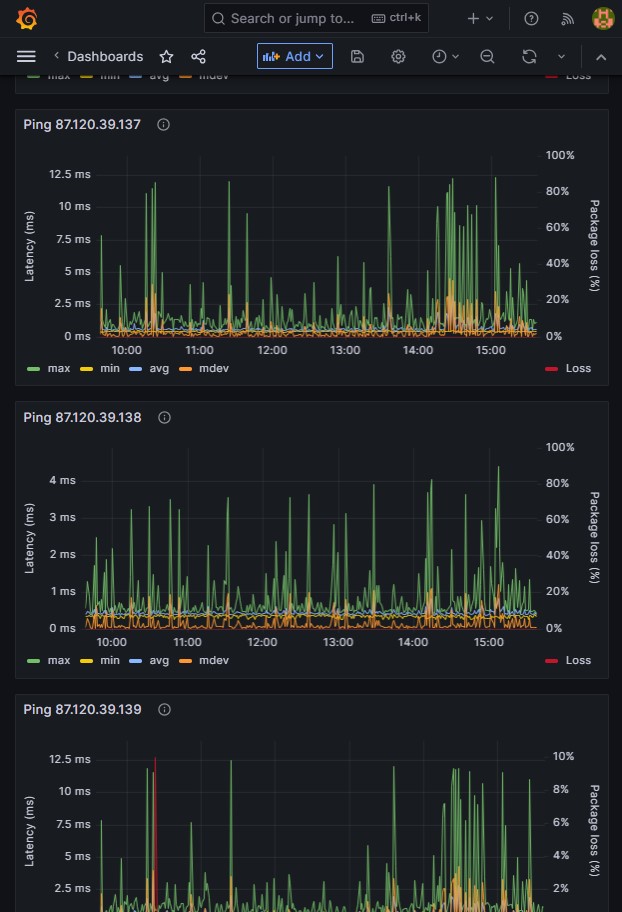This screenshot has height=912, width=622.
Task: Open the news feed icon
Action: (567, 19)
